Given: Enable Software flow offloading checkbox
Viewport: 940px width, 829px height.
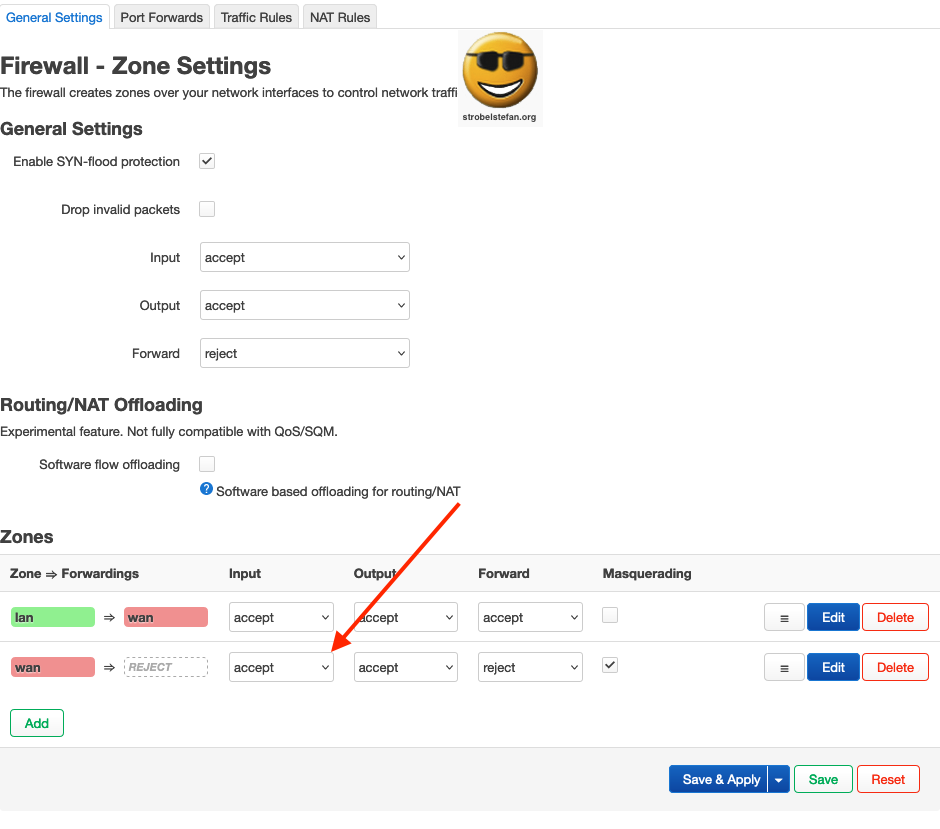Looking at the screenshot, I should click(207, 464).
